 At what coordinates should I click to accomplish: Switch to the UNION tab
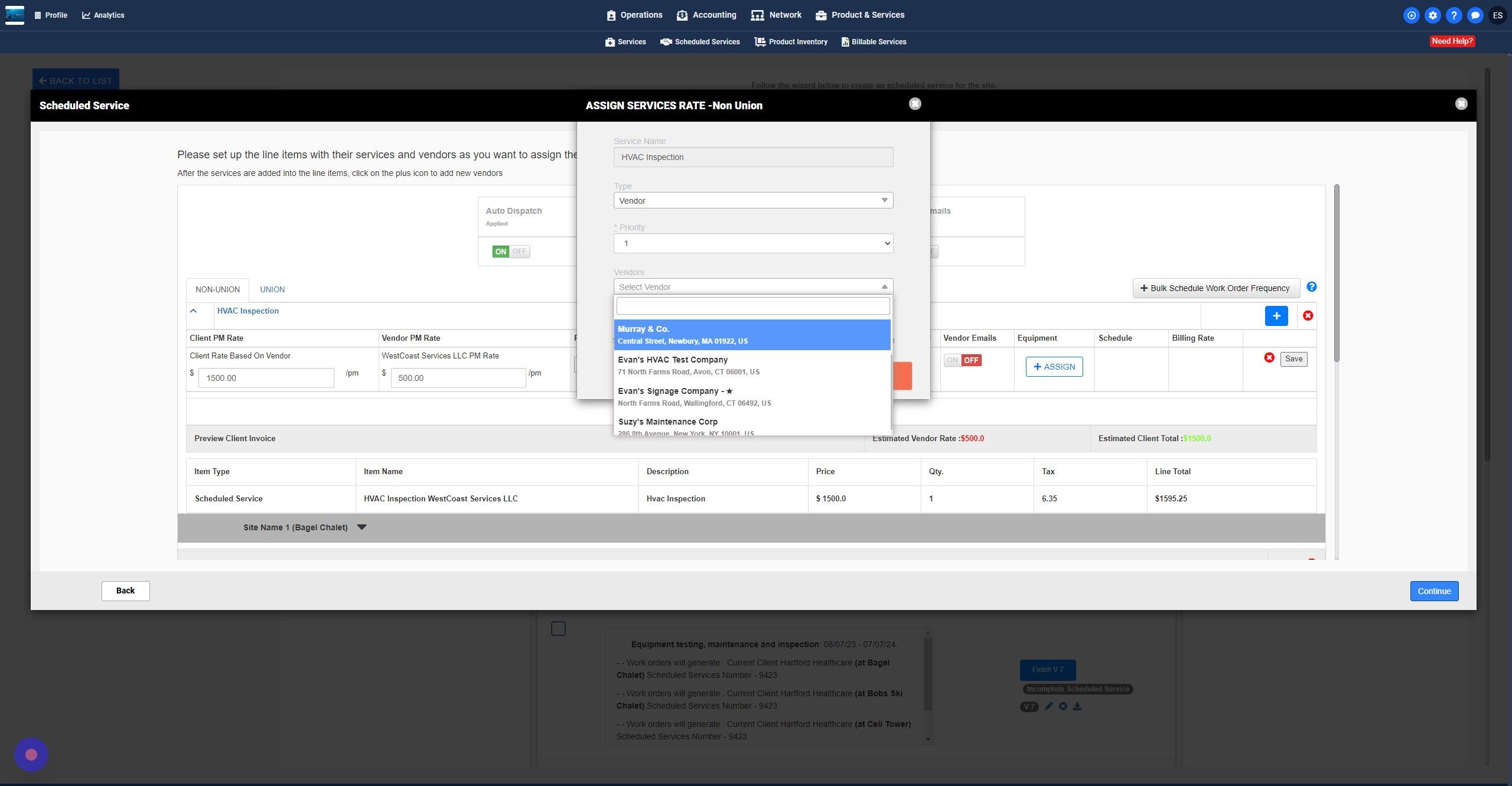tap(272, 289)
